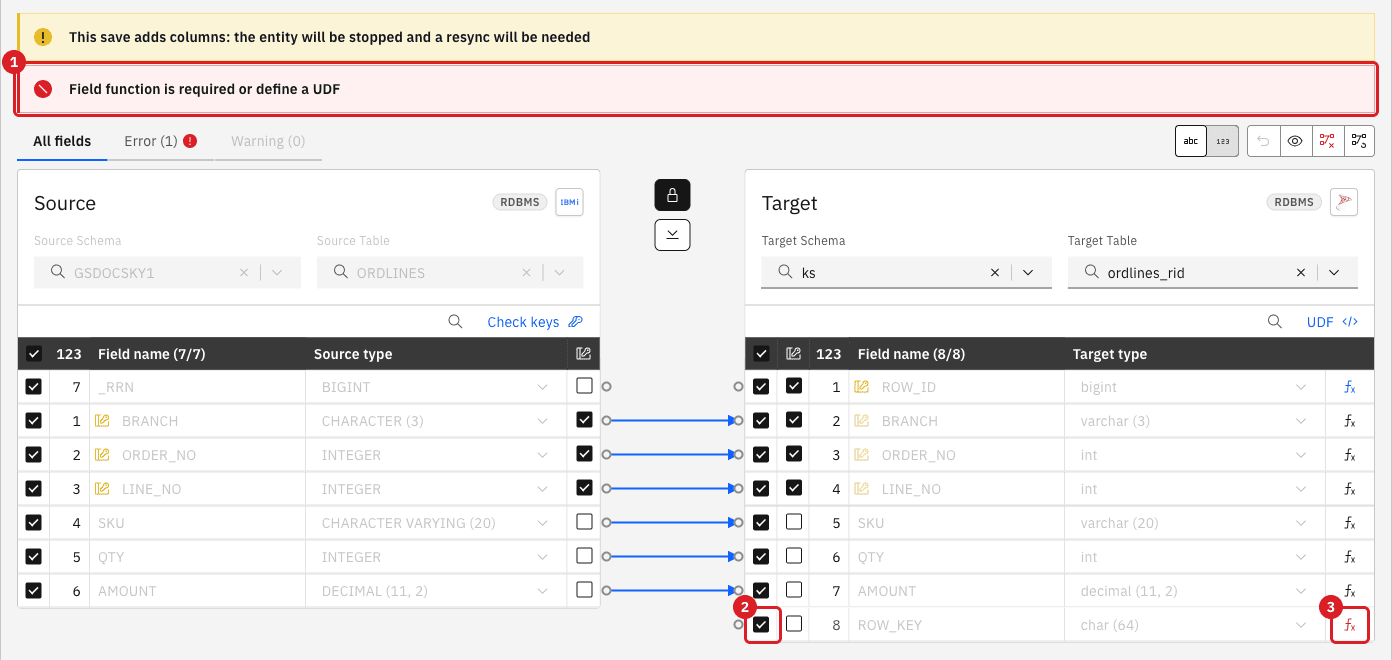Image resolution: width=1392 pixels, height=660 pixels.
Task: Check the key checkbox for target ROW_KEY
Action: [794, 624]
